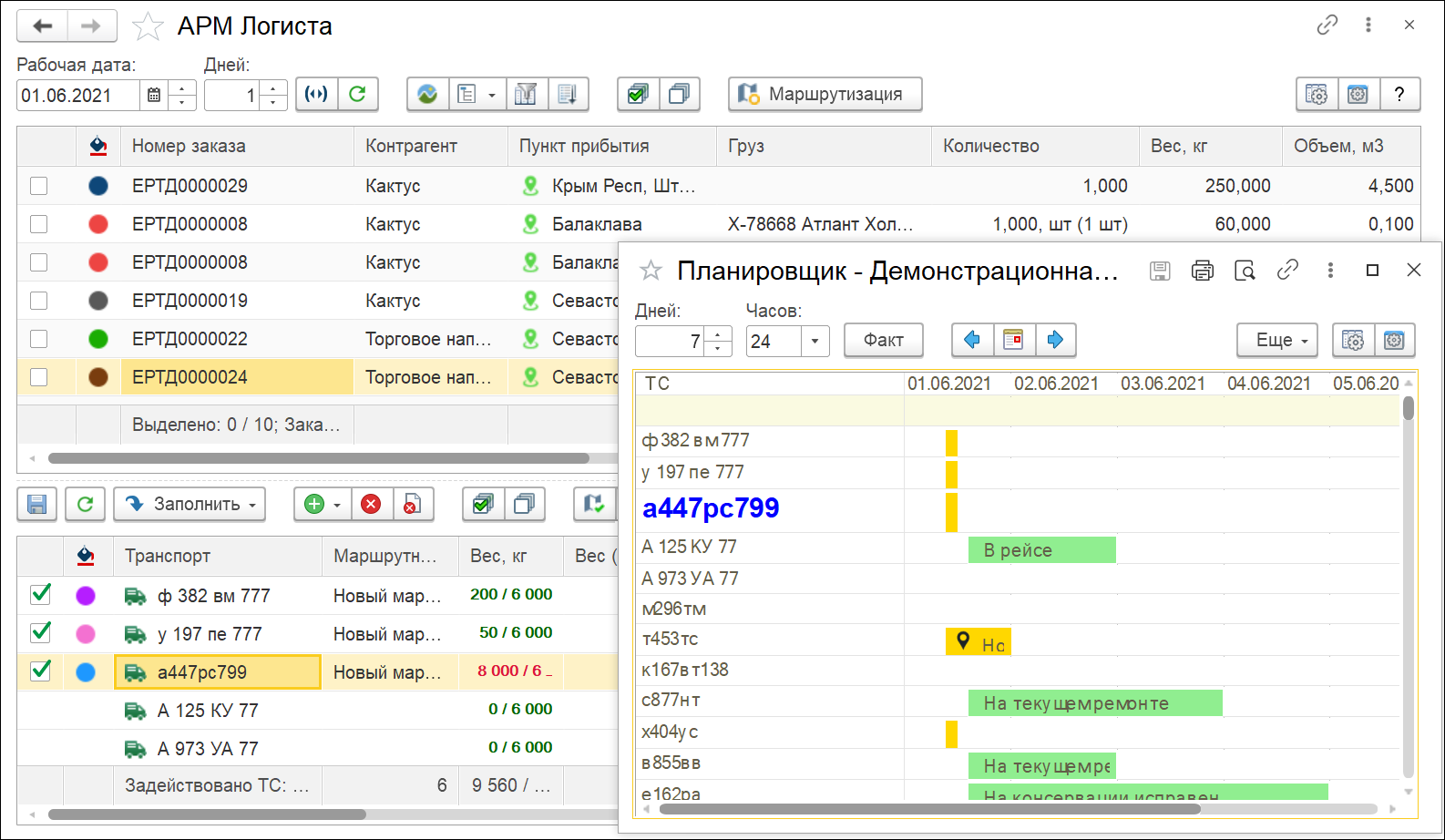Uncheck the ф 382 вм 777 transport checkbox

point(41,595)
